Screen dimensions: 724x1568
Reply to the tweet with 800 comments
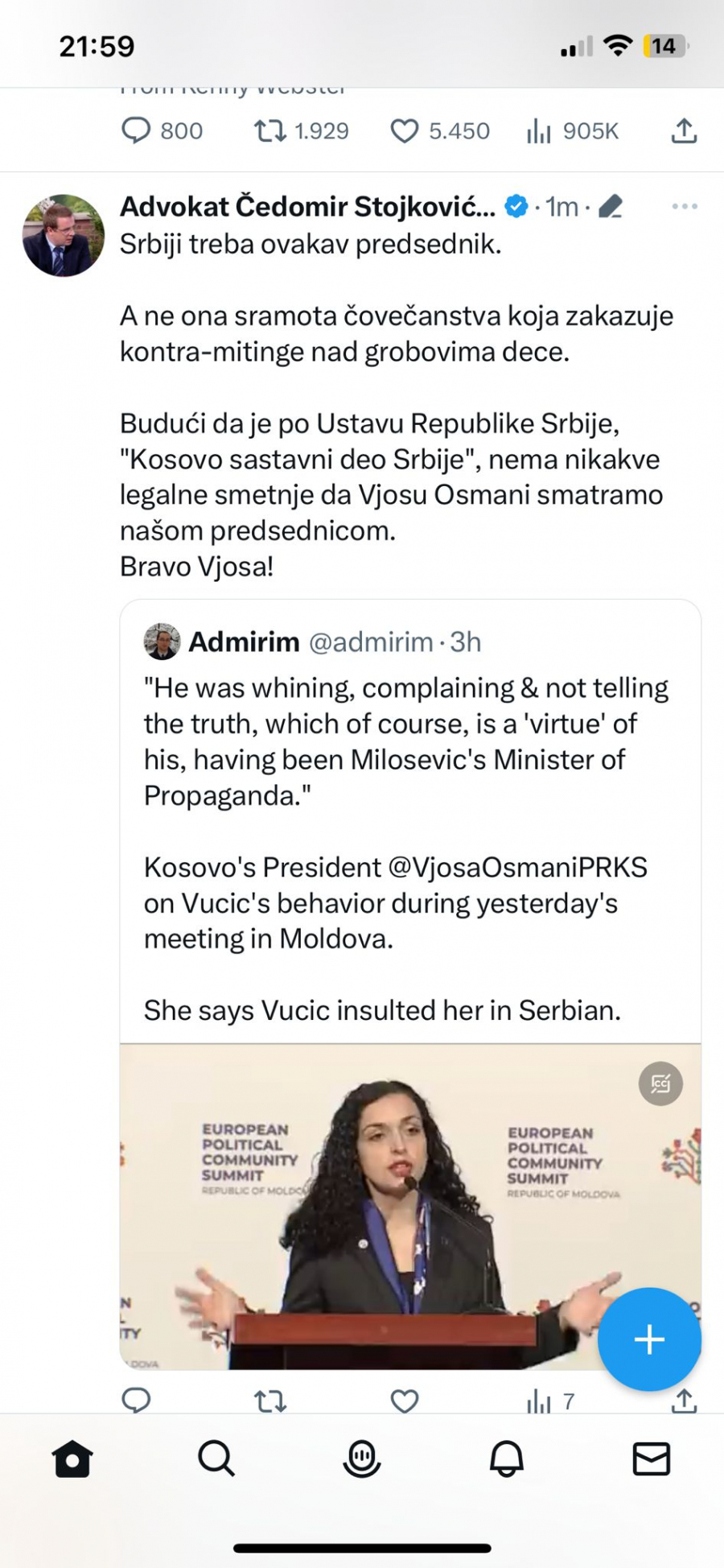pyautogui.click(x=136, y=131)
